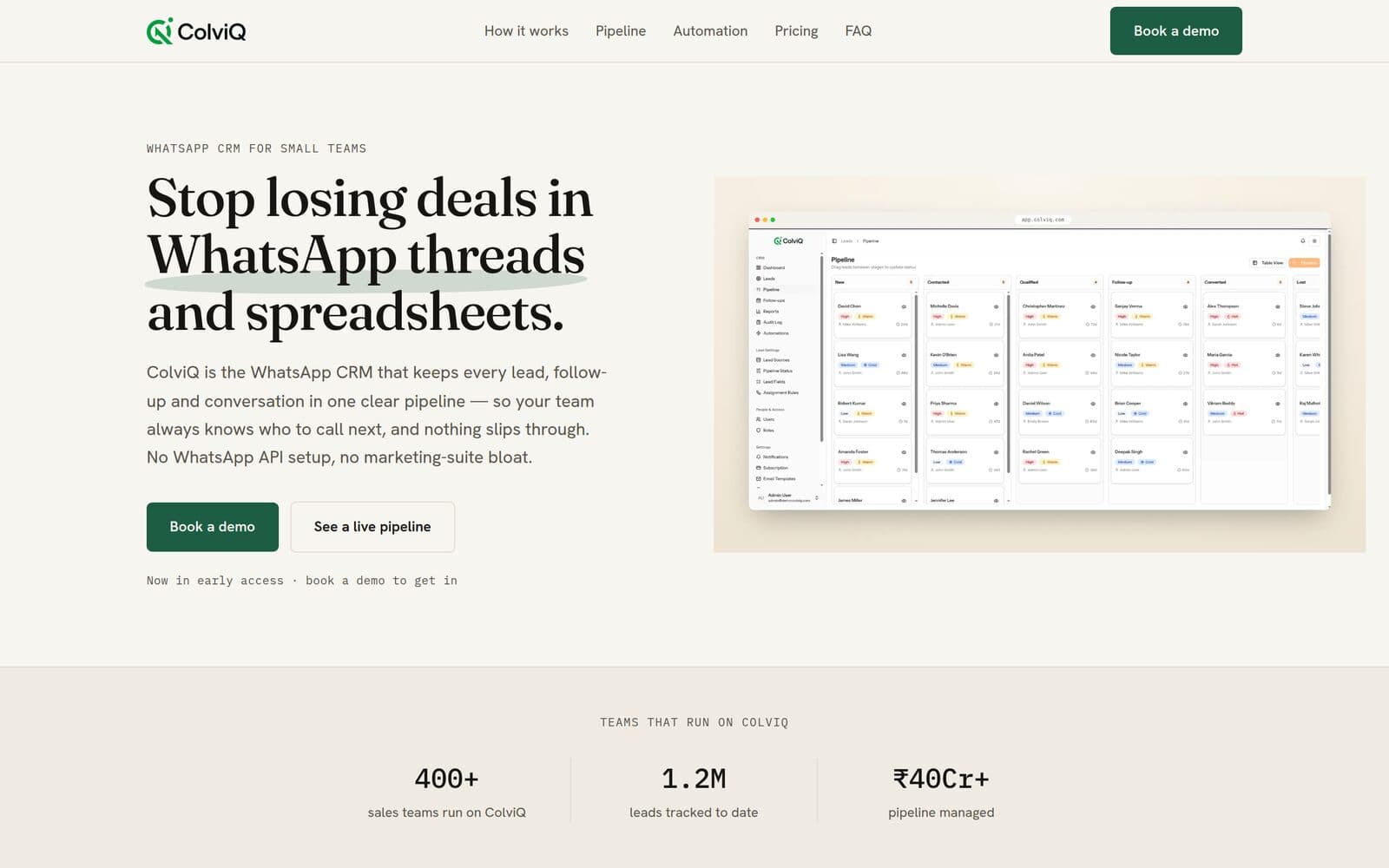Viewport: 1389px width, 868px height.
Task: Open the pipeline app screenshot preview
Action: [1039, 365]
